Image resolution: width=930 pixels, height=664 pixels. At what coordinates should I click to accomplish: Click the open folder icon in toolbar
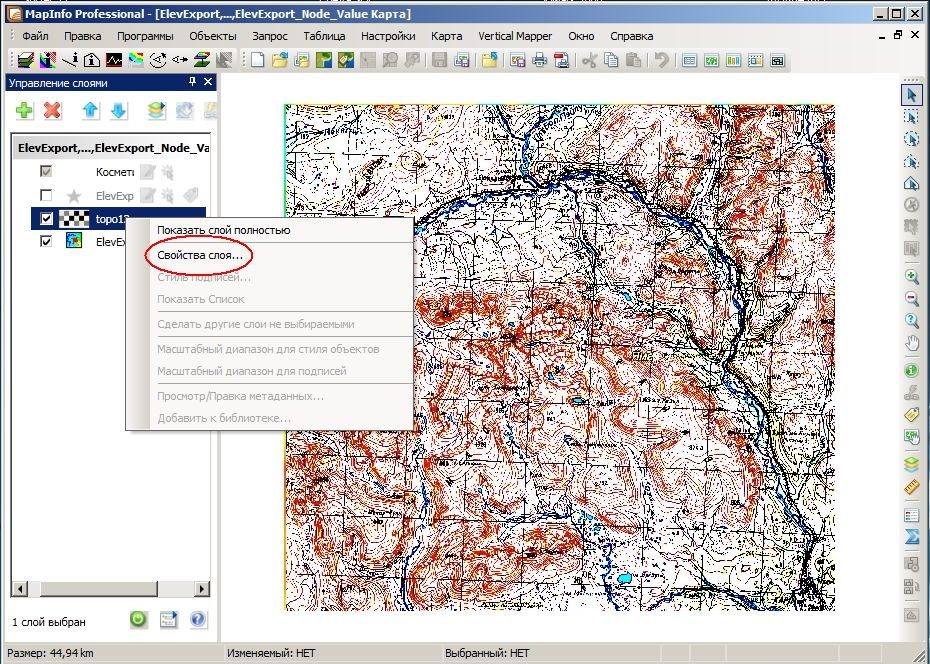(x=279, y=60)
